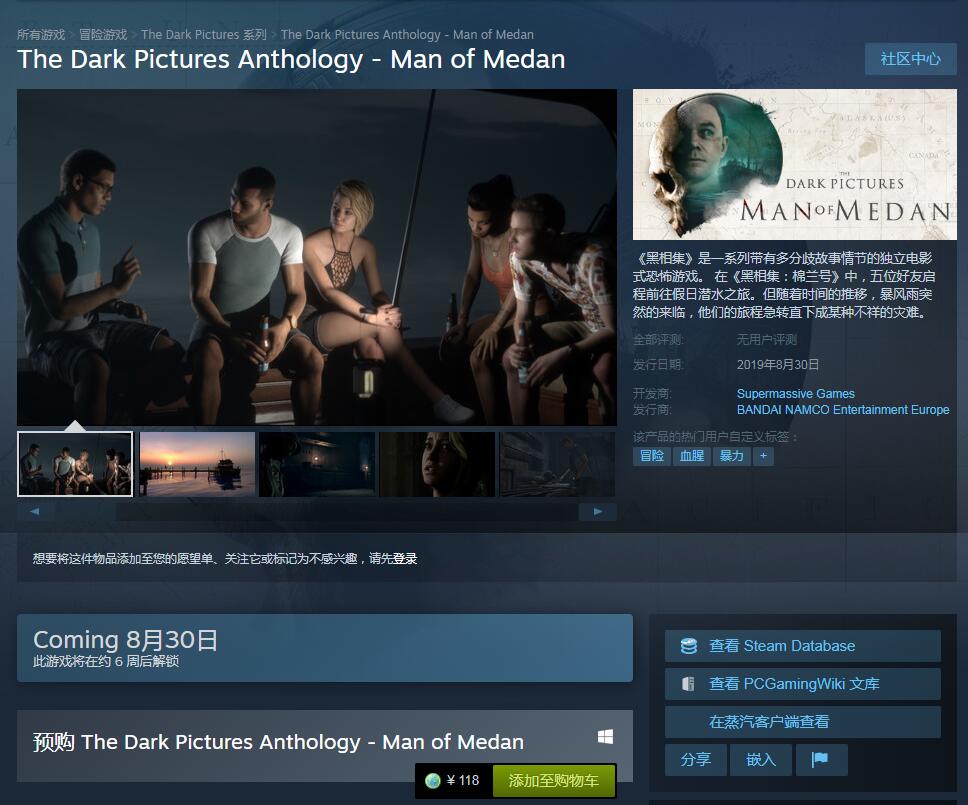Select the 冒险 tag
Screen dimensions: 968x805
click(651, 456)
